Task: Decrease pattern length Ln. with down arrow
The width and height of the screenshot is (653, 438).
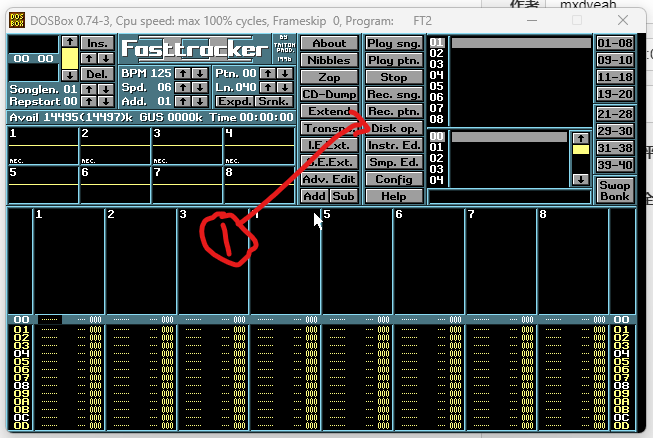Action: pyautogui.click(x=285, y=87)
